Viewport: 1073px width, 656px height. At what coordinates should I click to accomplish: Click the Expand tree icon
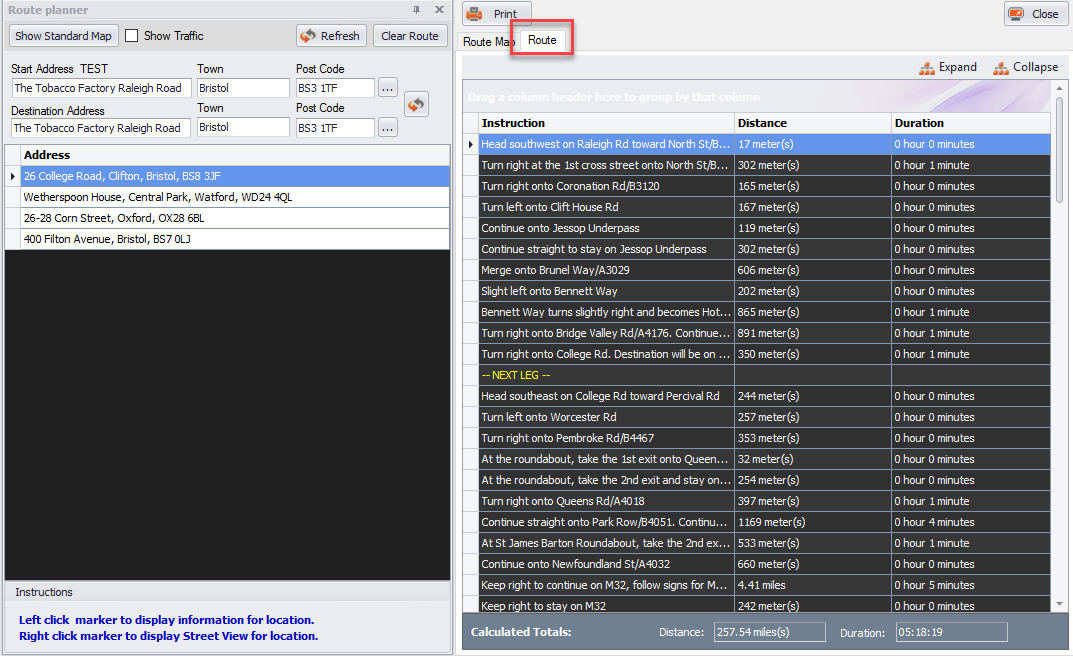947,67
